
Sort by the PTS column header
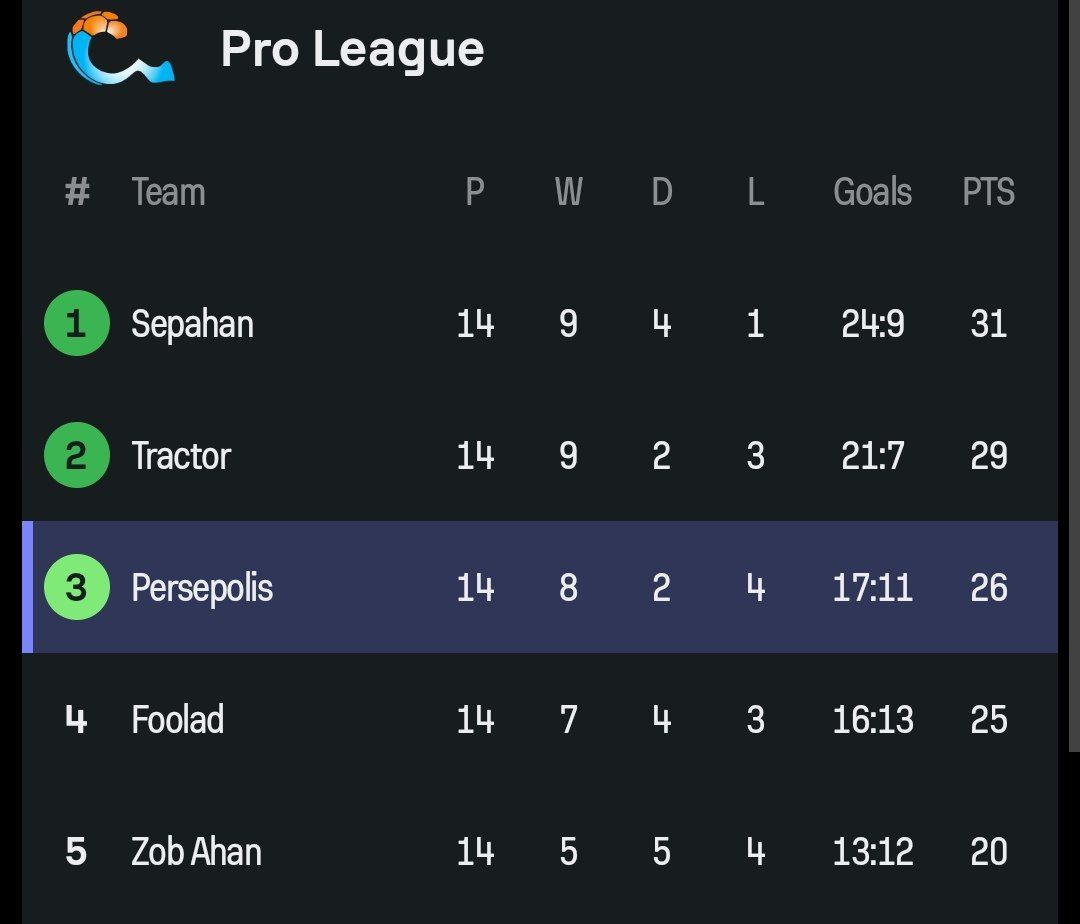coord(988,191)
